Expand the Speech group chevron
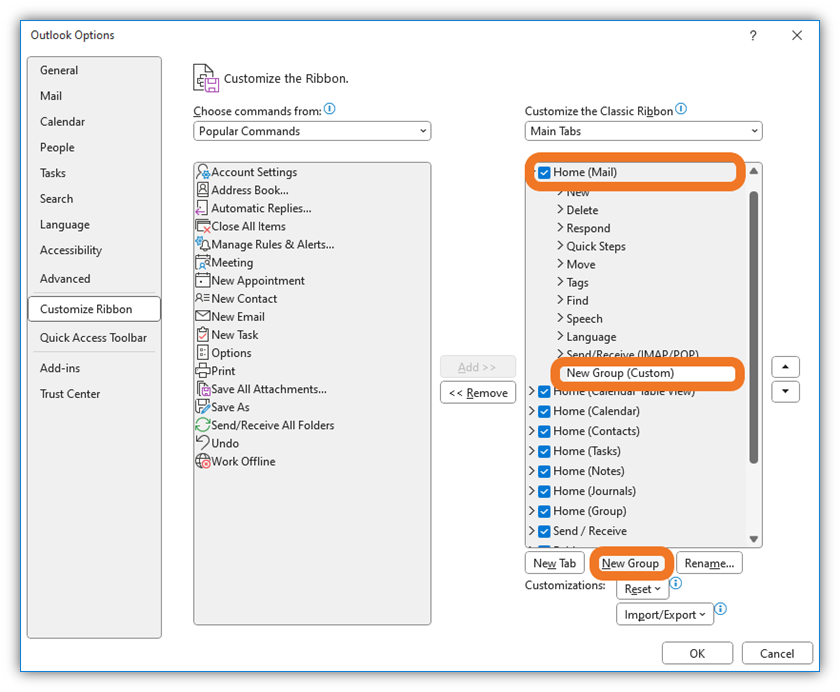840x692 pixels. click(560, 318)
